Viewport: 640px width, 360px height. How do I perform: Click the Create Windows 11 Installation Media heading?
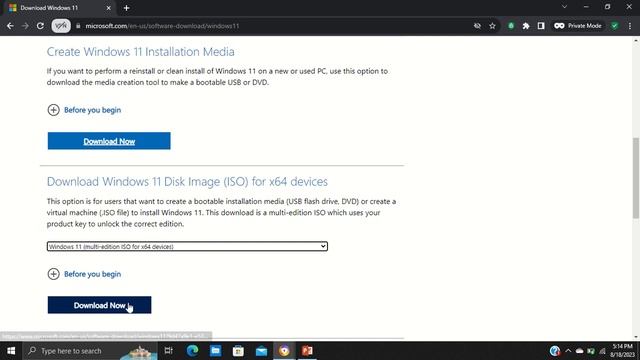coord(140,52)
